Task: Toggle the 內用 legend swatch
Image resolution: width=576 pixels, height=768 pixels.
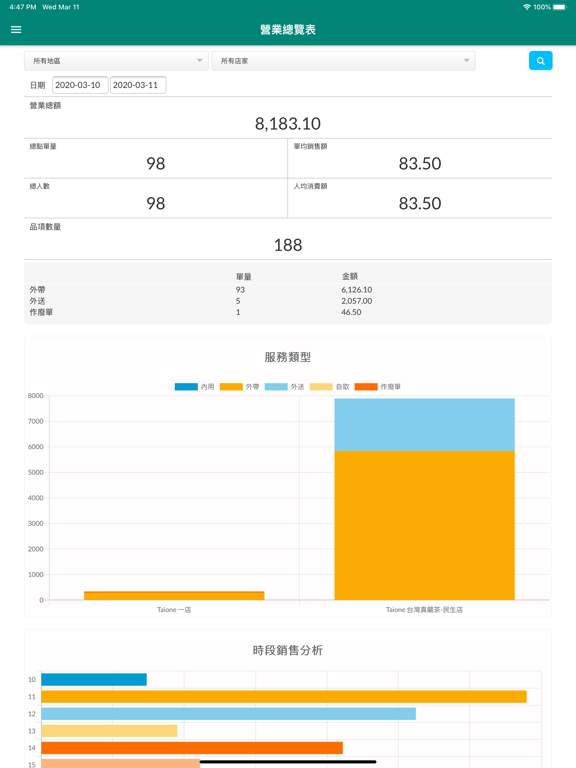Action: pyautogui.click(x=186, y=387)
